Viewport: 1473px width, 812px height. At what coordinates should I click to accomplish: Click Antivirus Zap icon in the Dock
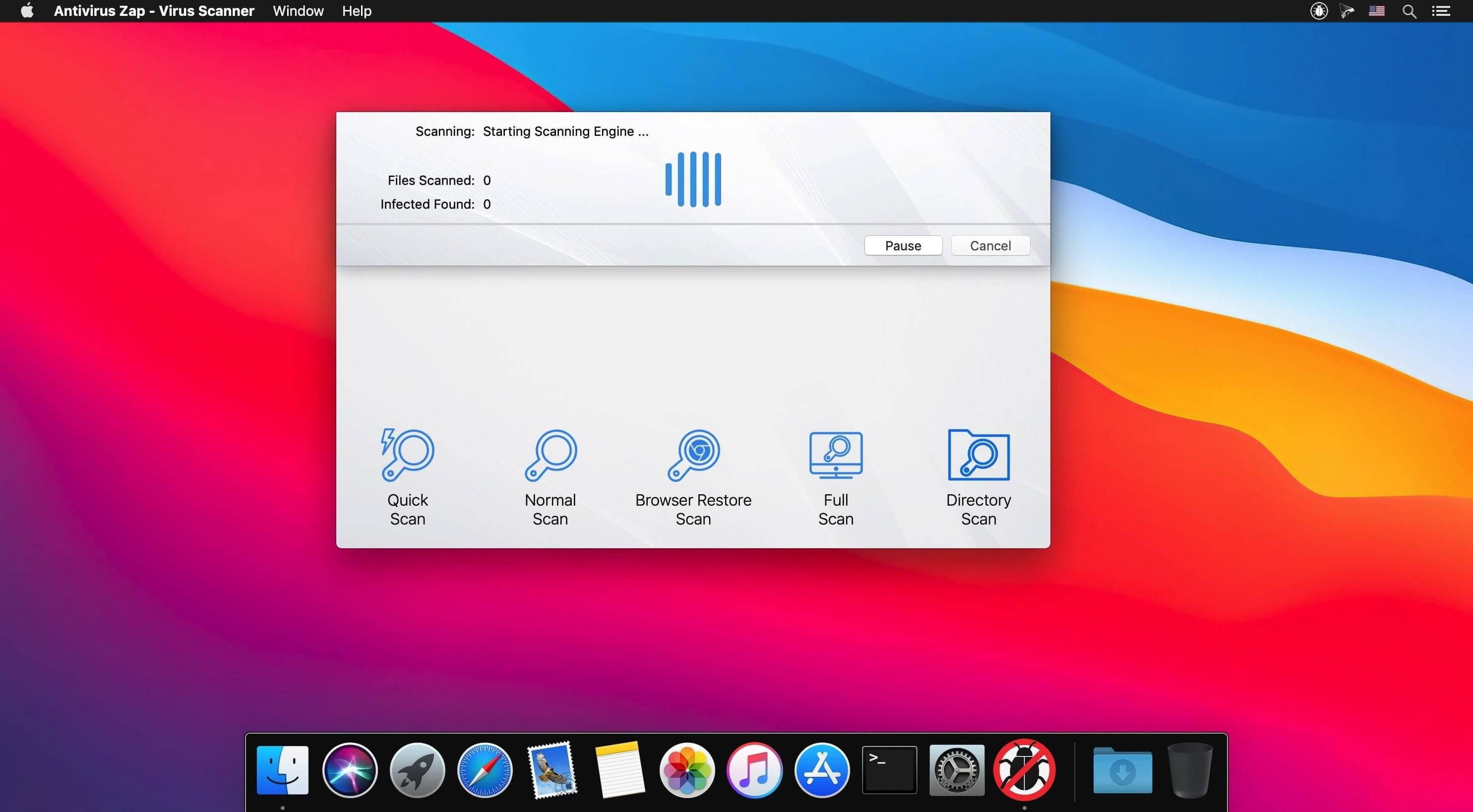(1024, 770)
